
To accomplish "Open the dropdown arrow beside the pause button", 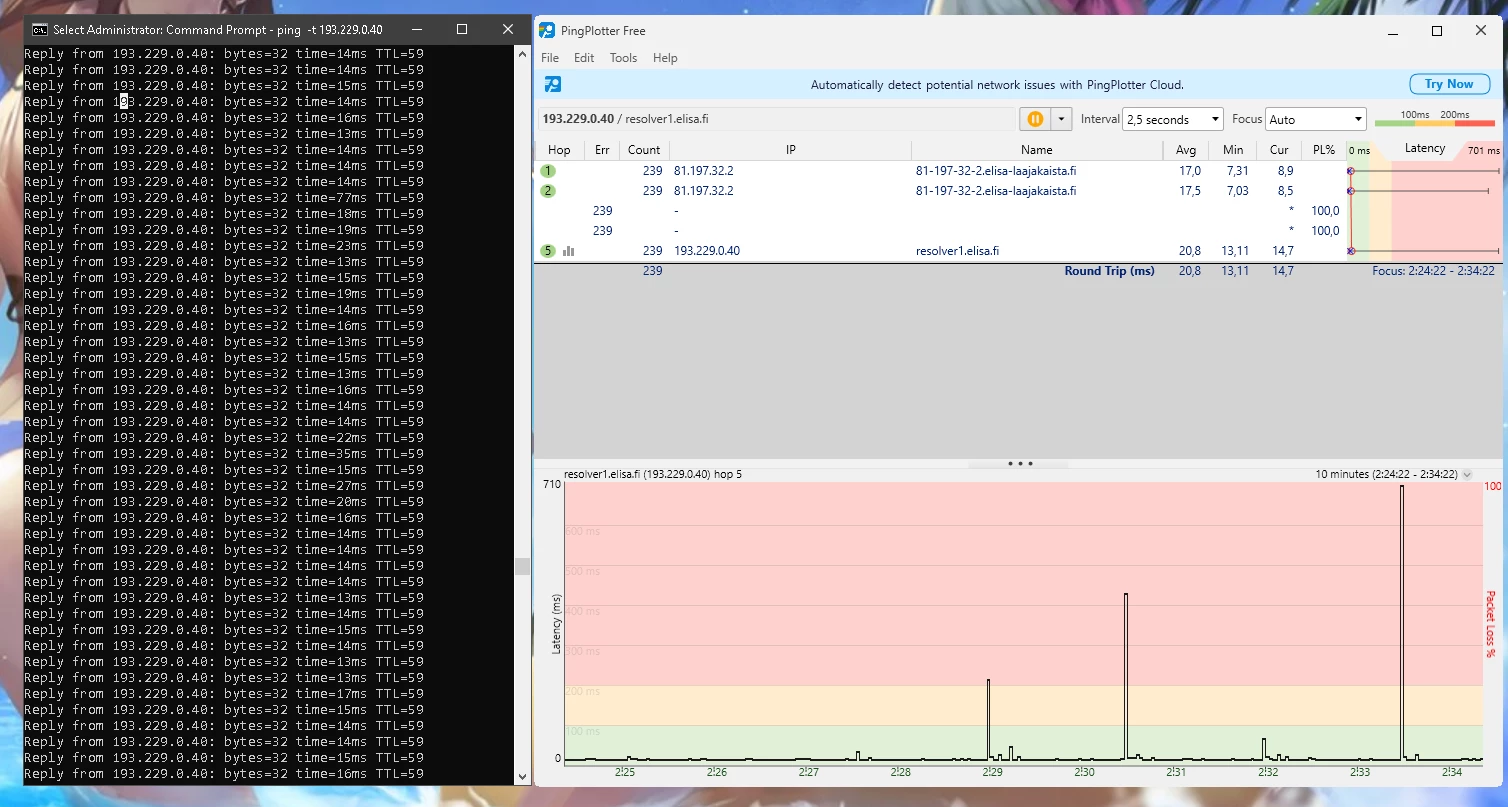I will [x=1061, y=119].
